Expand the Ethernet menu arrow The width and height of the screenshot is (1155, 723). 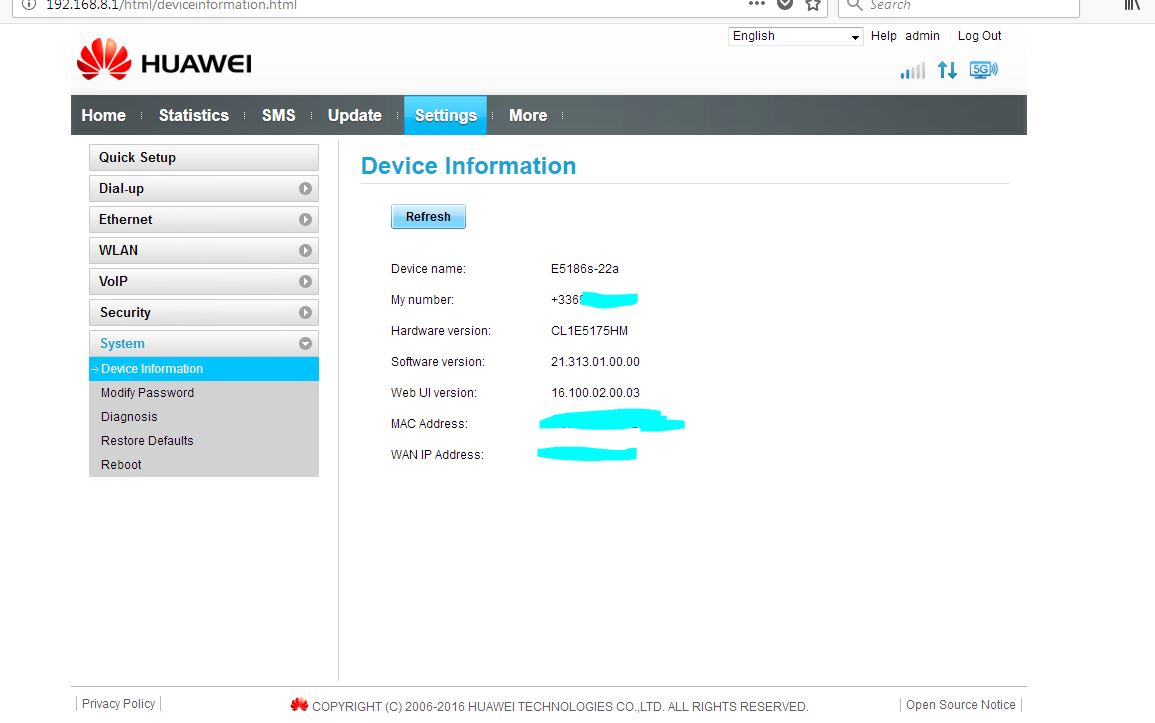point(305,219)
